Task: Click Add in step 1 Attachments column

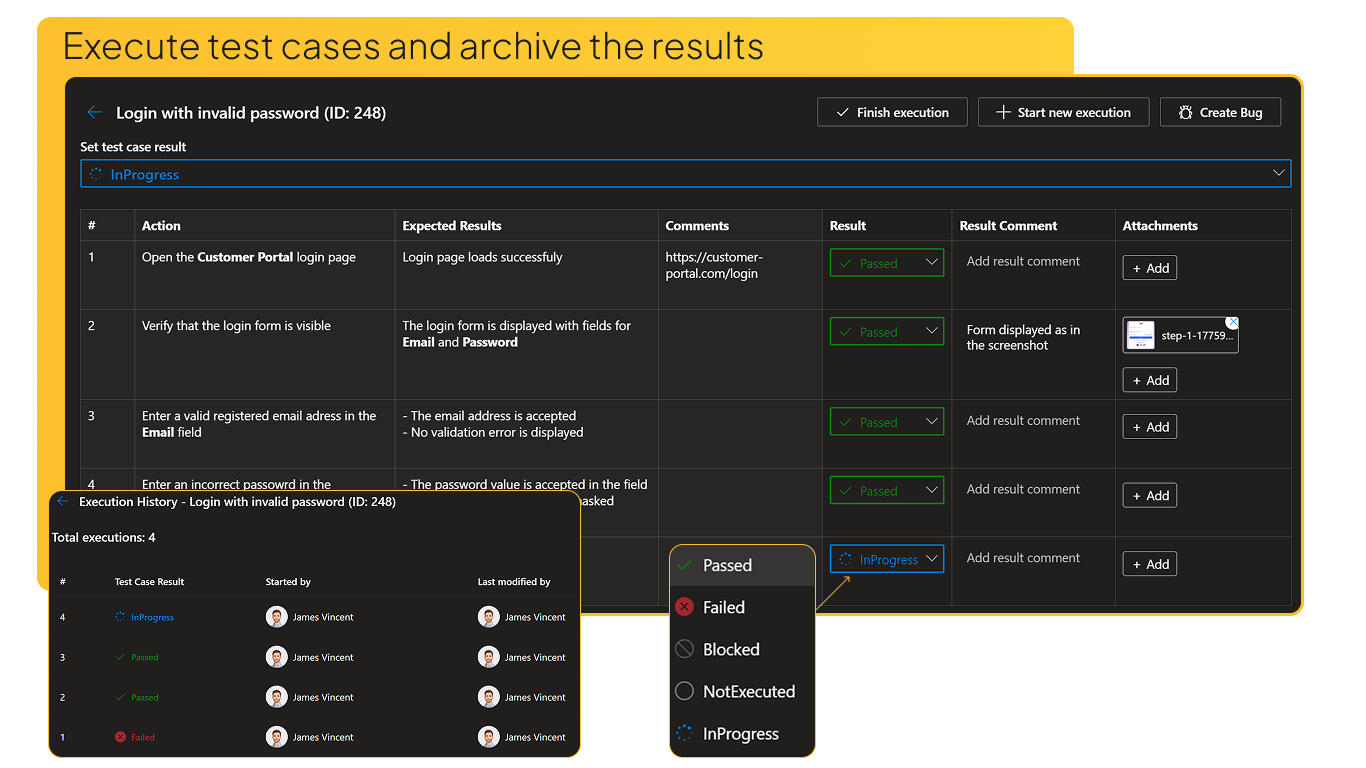Action: 1149,267
